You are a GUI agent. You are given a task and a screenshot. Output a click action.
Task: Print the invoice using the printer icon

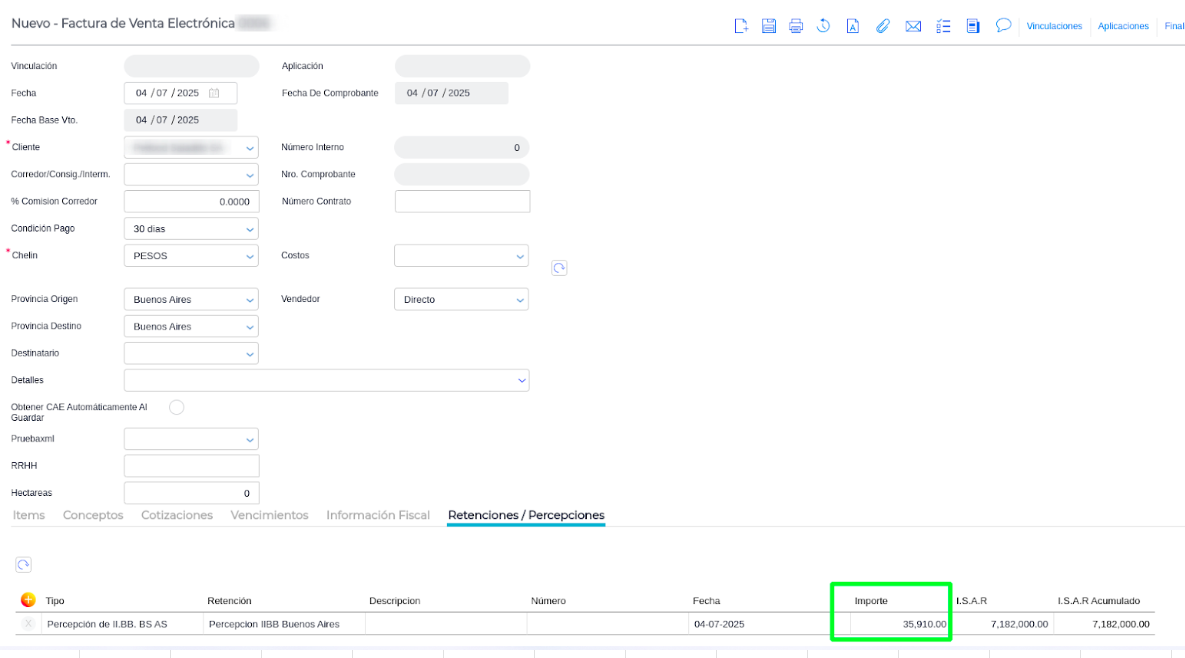click(796, 26)
